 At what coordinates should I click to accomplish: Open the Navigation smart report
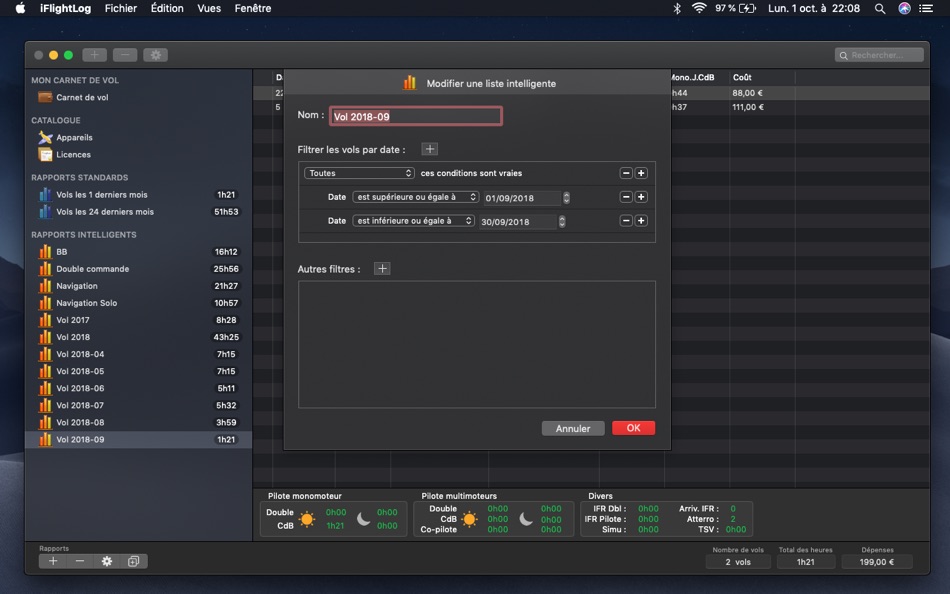138,285
